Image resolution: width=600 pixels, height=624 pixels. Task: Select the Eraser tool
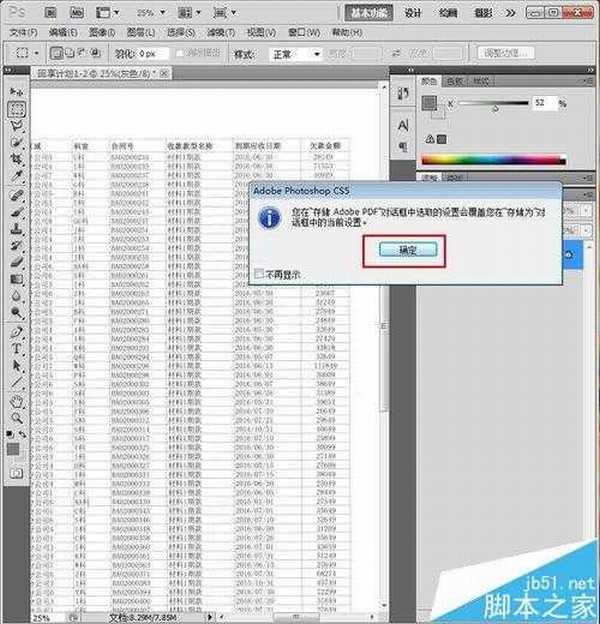pyautogui.click(x=17, y=262)
